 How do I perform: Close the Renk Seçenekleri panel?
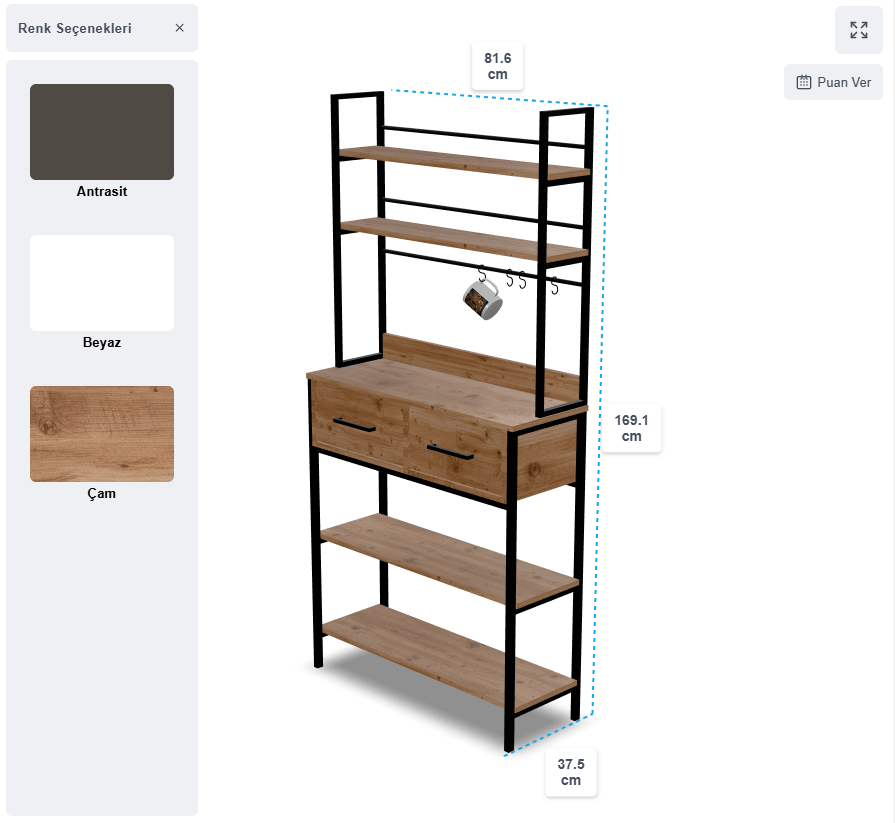click(x=179, y=28)
